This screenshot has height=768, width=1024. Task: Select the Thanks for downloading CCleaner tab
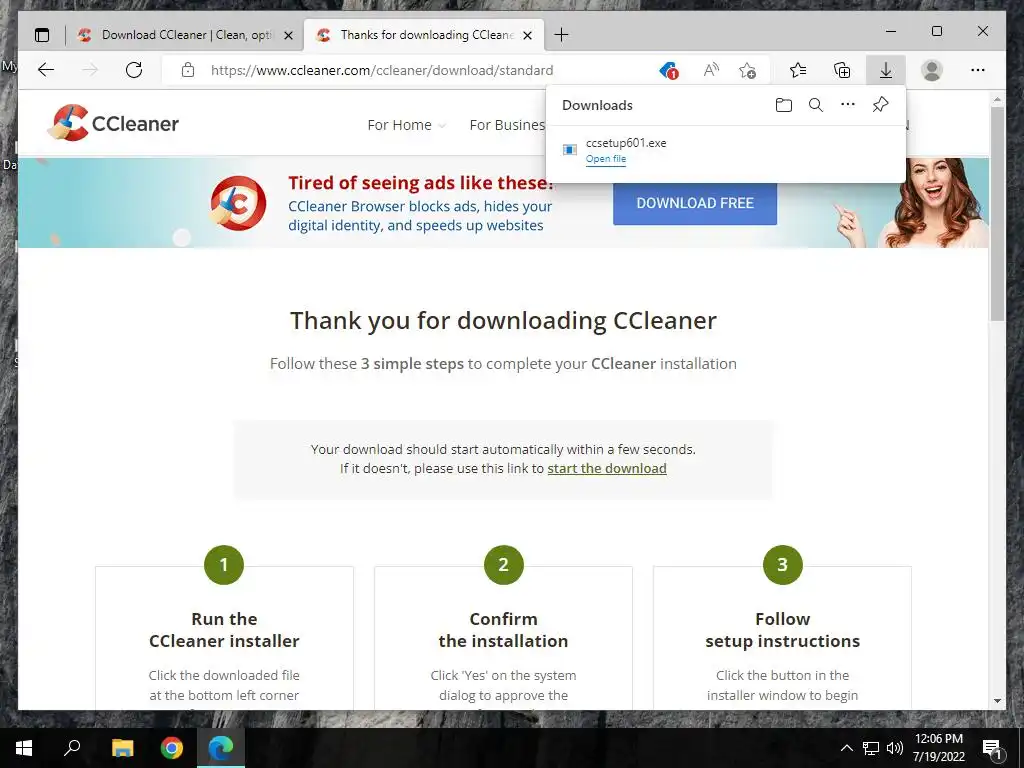tap(426, 35)
